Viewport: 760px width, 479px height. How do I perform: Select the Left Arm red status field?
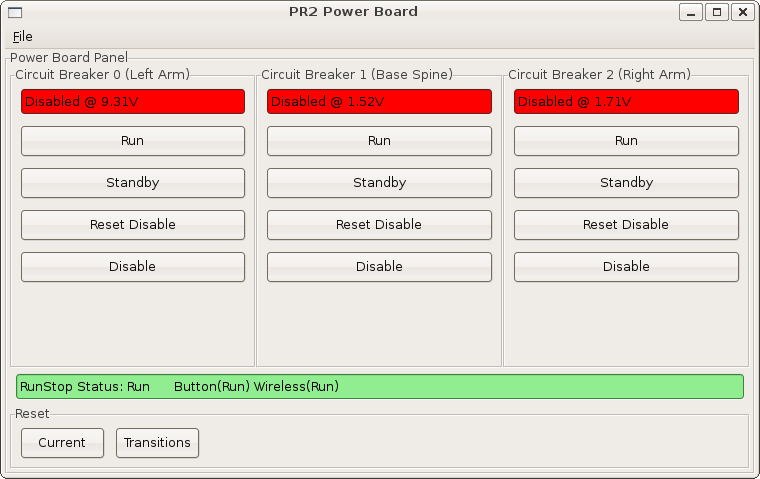[x=133, y=102]
